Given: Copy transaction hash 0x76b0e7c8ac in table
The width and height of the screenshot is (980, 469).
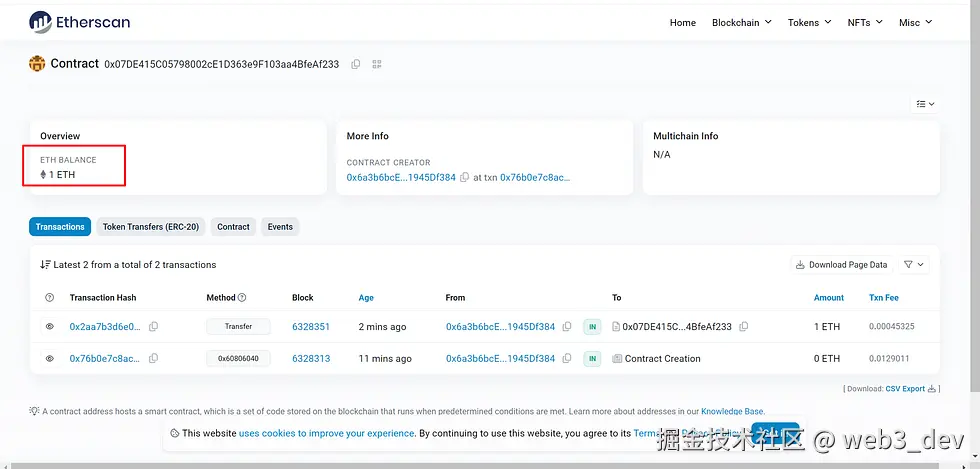Looking at the screenshot, I should click(153, 358).
